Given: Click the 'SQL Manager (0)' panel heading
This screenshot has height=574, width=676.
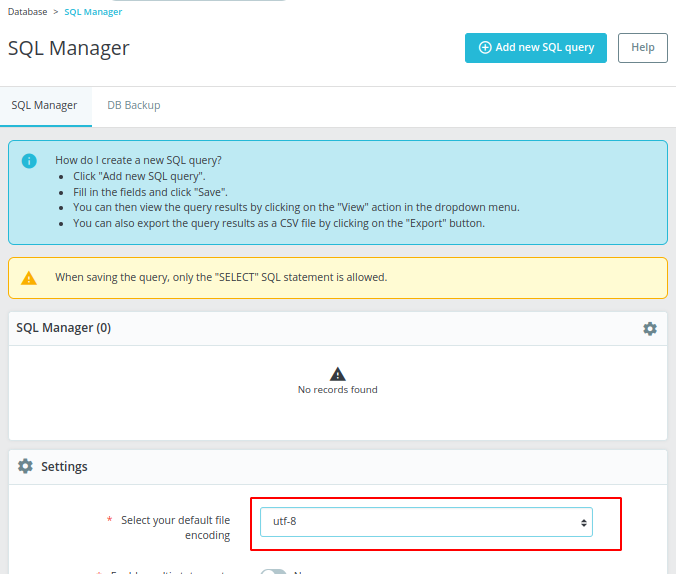Looking at the screenshot, I should [64, 328].
